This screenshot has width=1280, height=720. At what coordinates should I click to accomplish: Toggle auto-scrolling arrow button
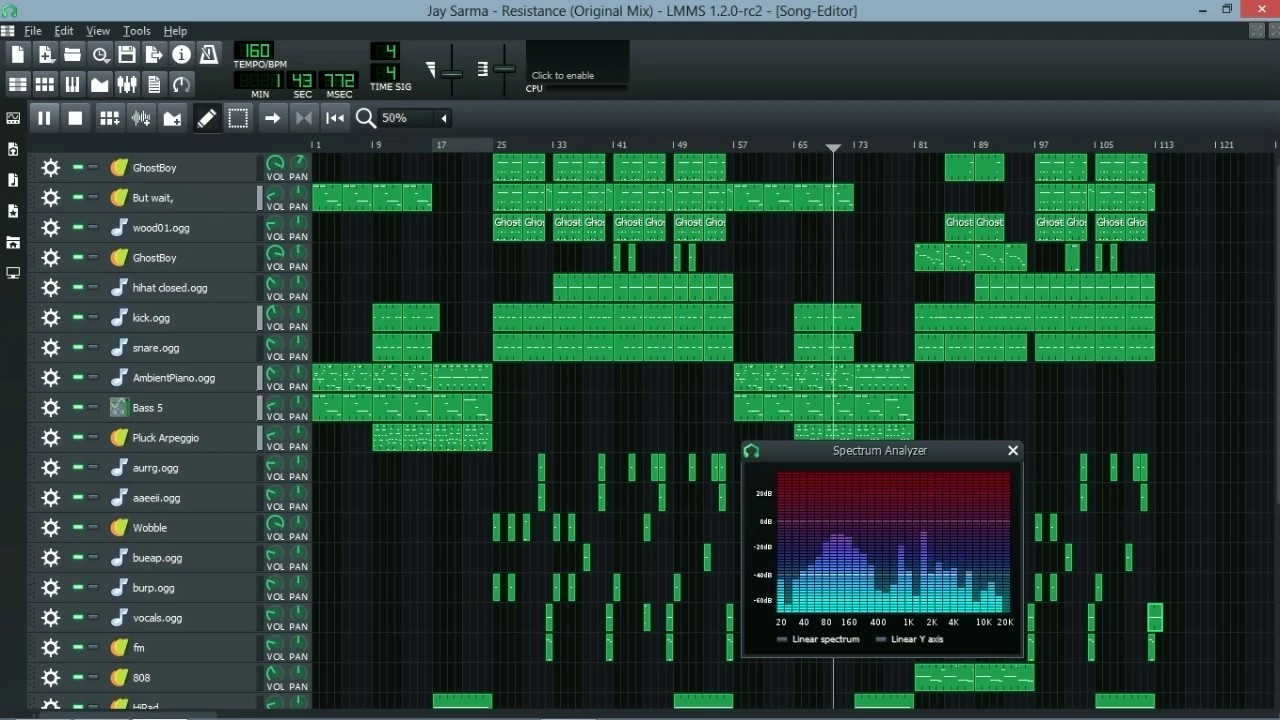(x=272, y=118)
